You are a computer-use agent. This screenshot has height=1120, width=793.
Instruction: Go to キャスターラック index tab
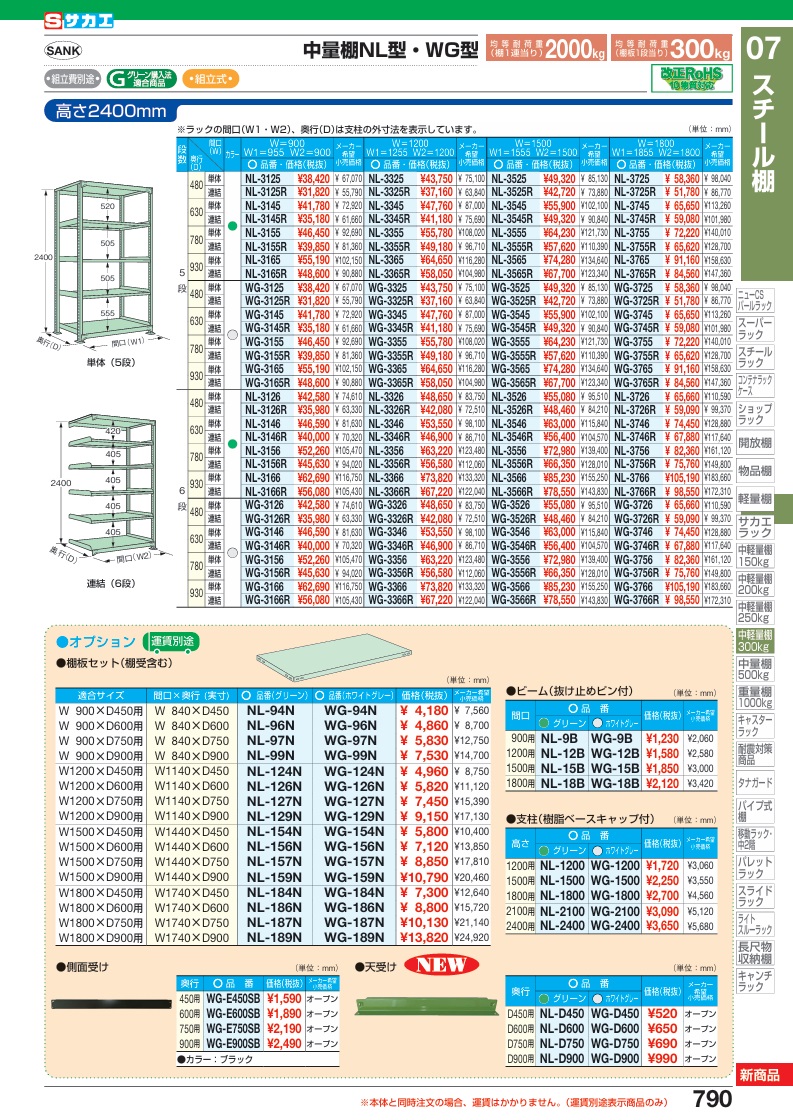pos(754,726)
